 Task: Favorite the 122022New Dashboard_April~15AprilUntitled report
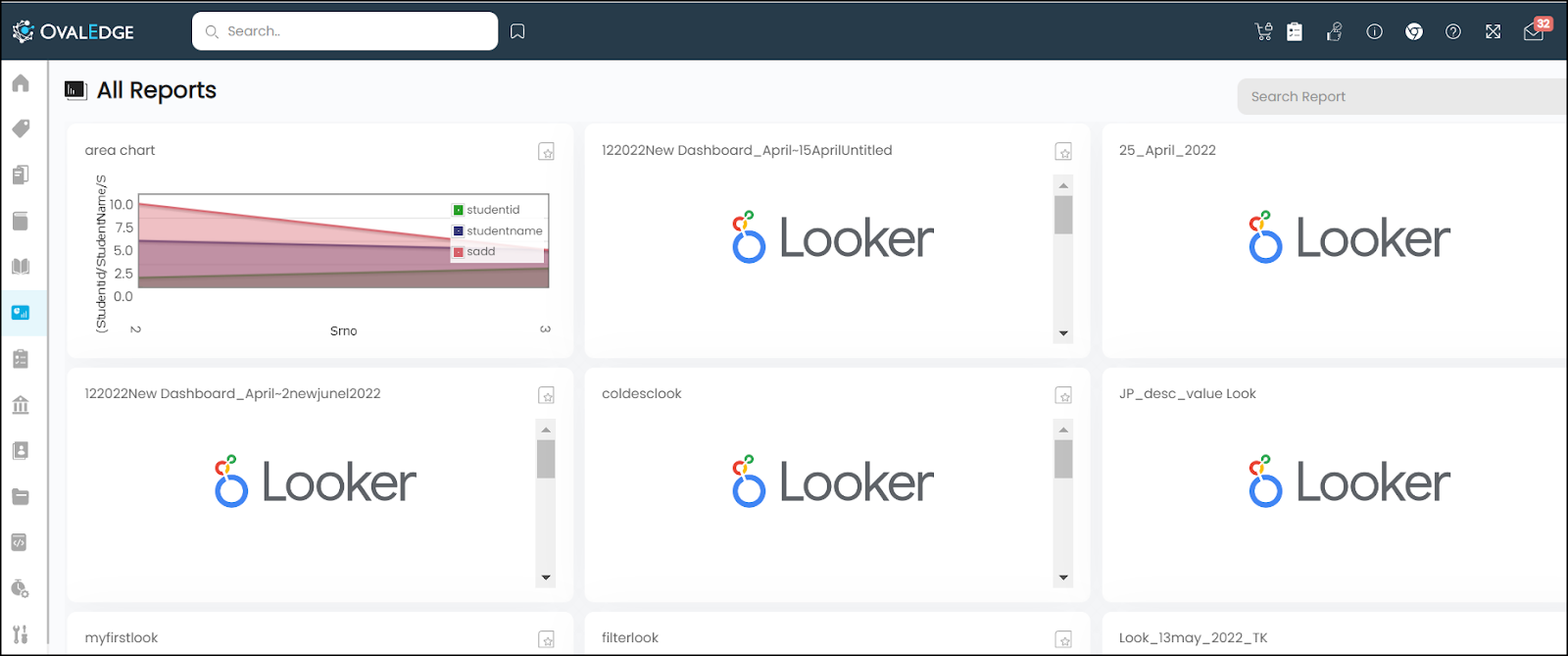click(x=1063, y=152)
